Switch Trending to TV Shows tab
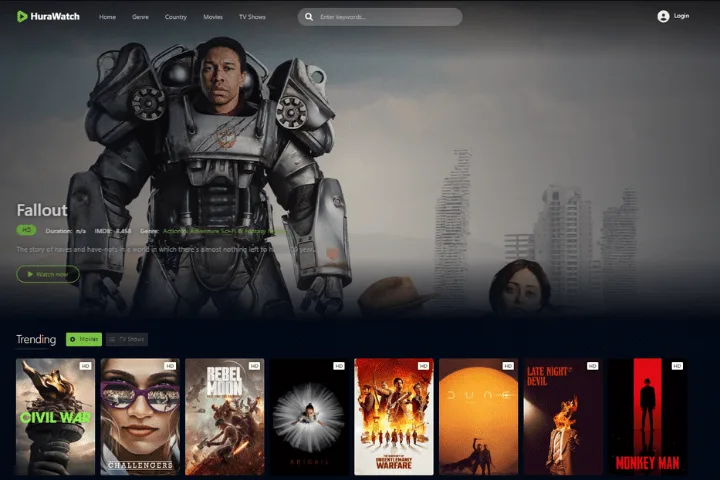The image size is (720, 480). tap(127, 339)
